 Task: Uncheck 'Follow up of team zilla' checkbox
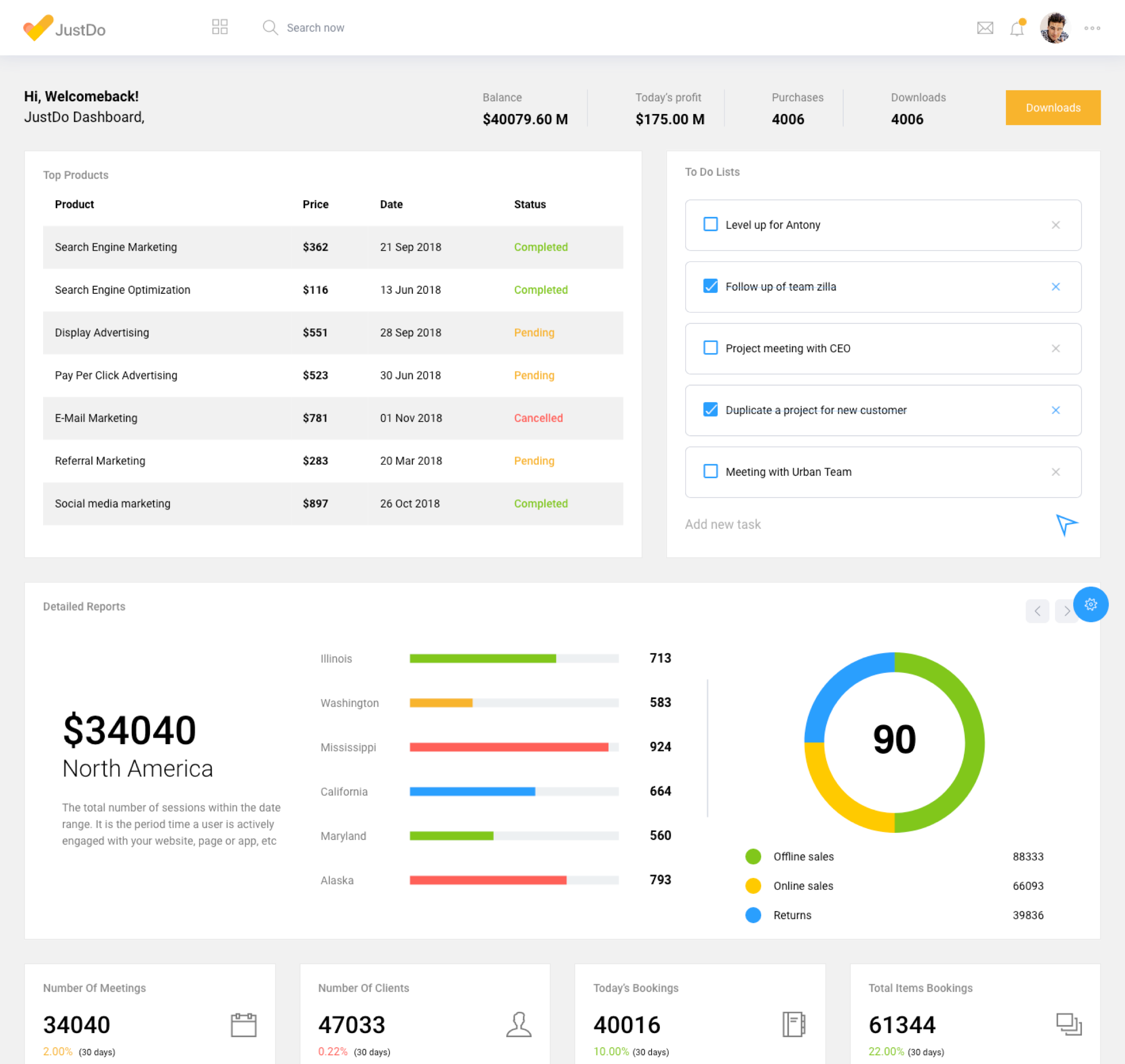click(710, 286)
